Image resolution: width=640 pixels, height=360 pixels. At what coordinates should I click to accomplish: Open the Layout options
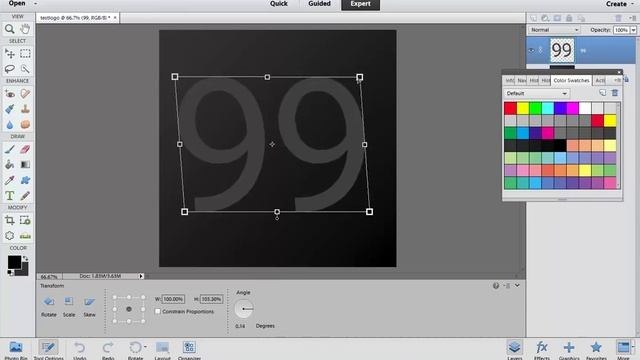click(x=162, y=350)
